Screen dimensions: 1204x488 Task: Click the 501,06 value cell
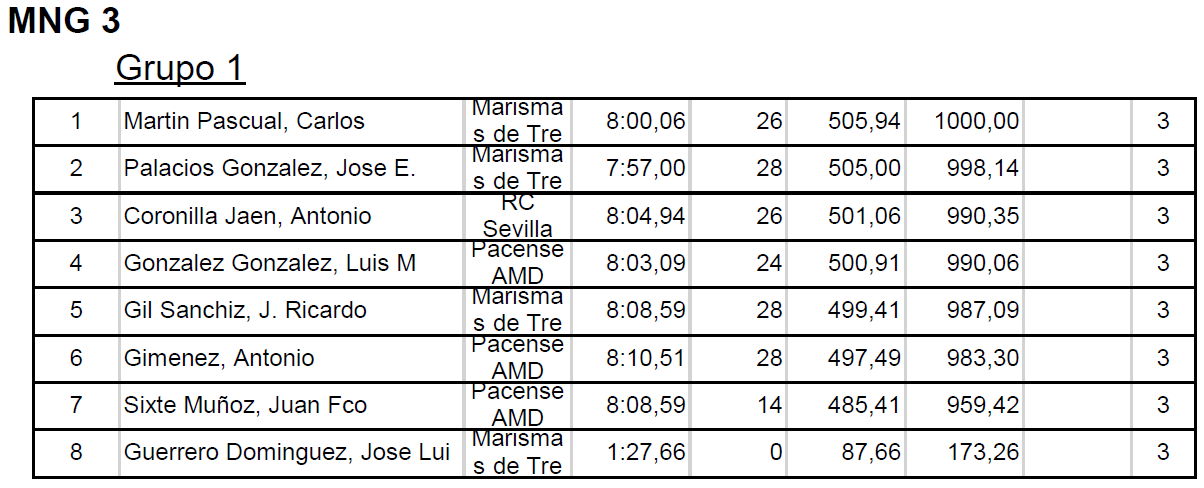point(864,216)
